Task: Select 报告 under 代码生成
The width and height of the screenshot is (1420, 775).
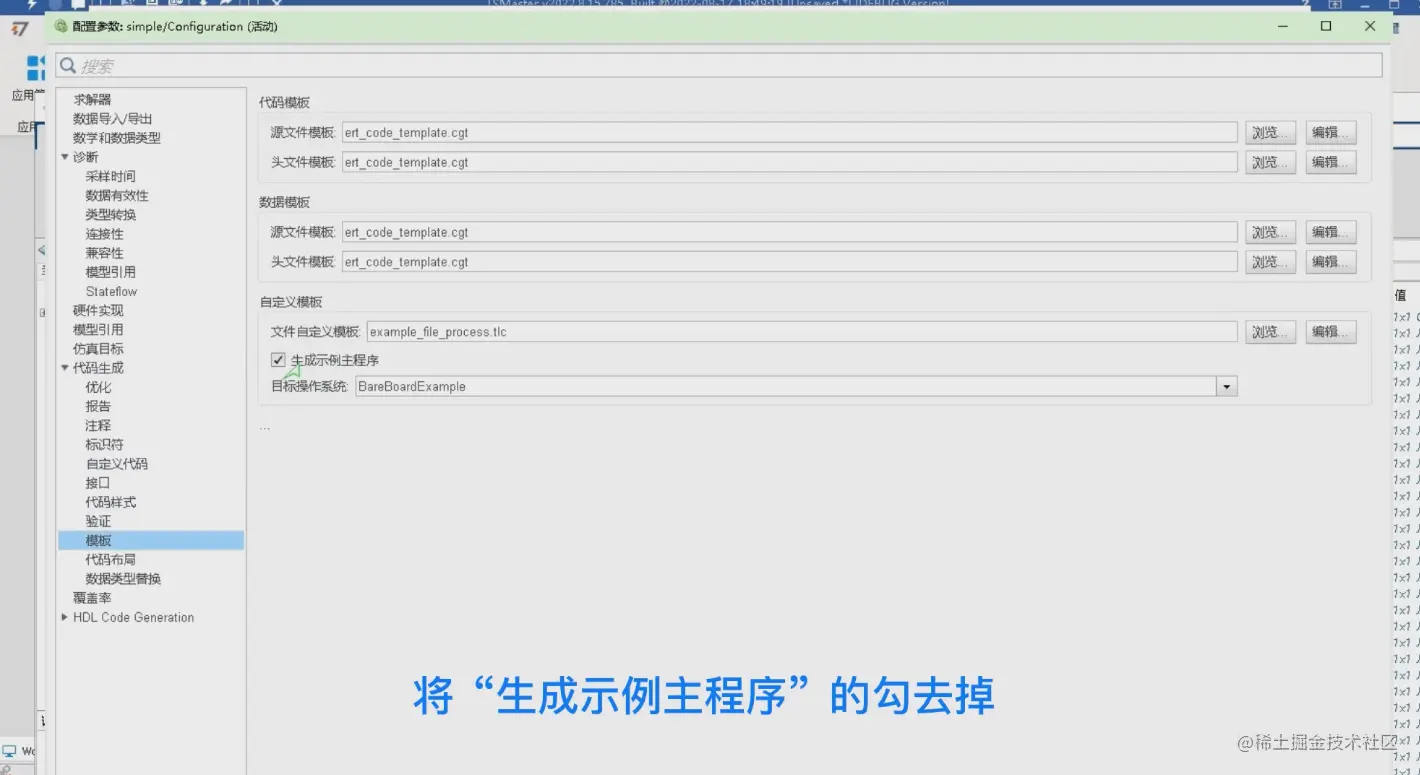Action: [98, 406]
